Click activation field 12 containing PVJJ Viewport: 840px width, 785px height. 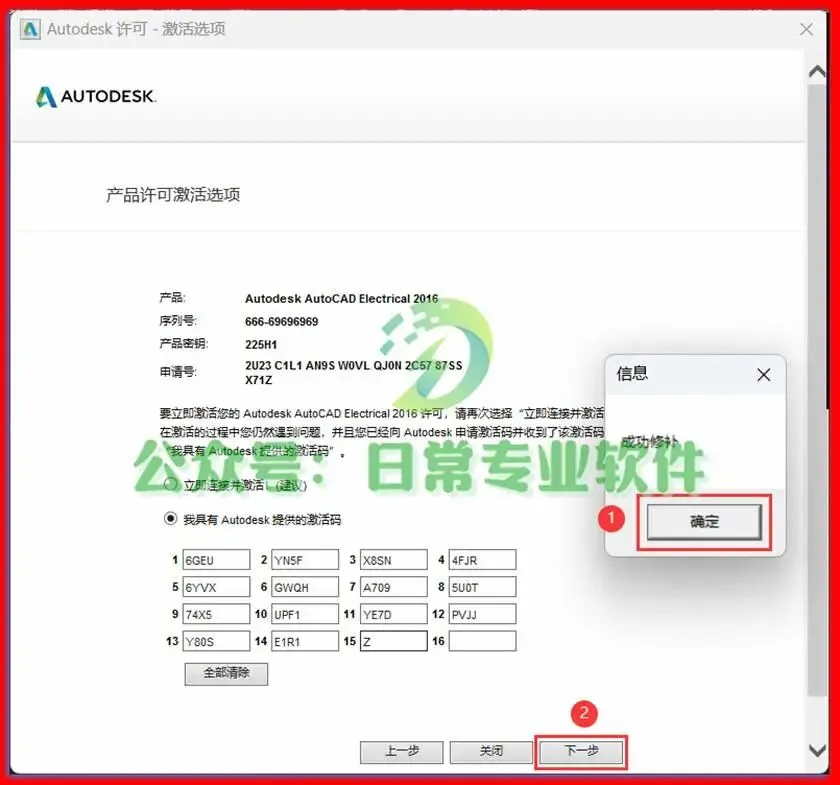[x=483, y=614]
